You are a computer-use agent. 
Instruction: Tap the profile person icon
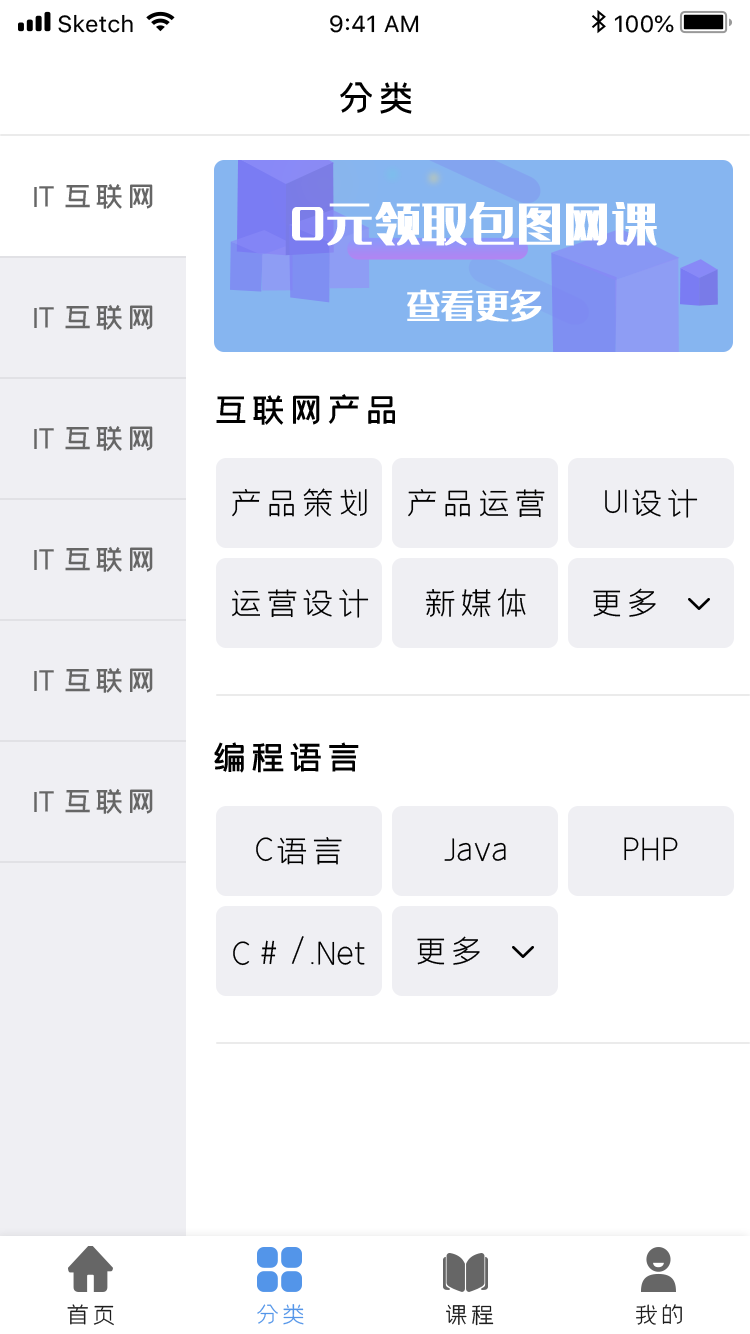(x=657, y=1270)
